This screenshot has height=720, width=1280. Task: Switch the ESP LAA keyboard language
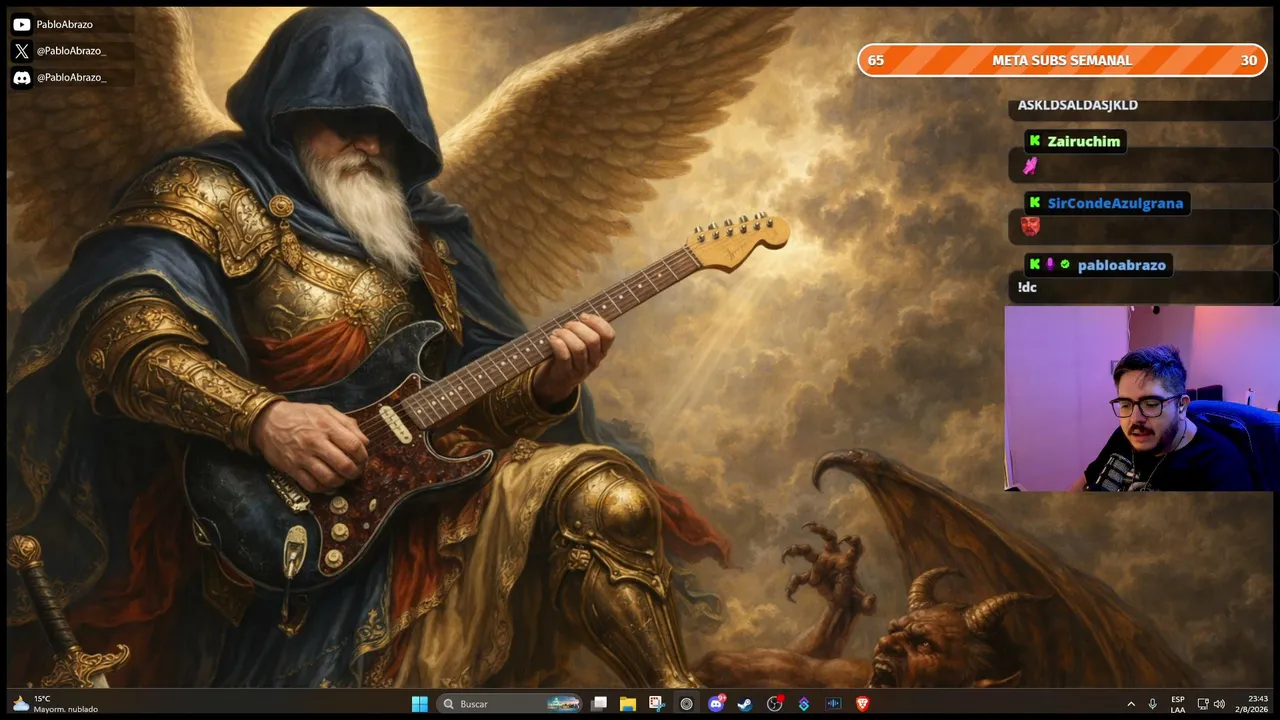(1178, 704)
